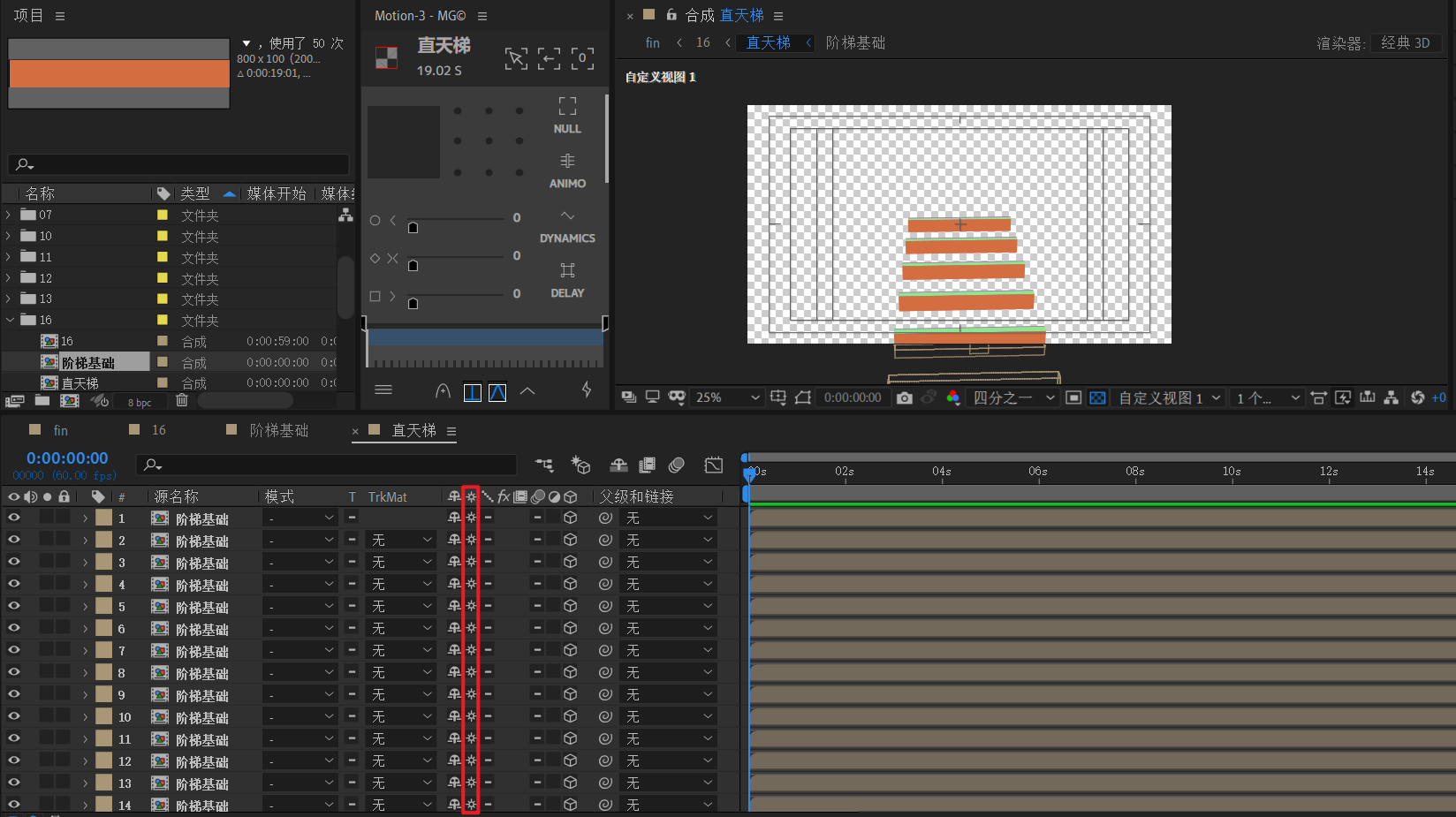The image size is (1456, 817).
Task: Toggle hide shy layers in timeline
Action: click(x=618, y=465)
